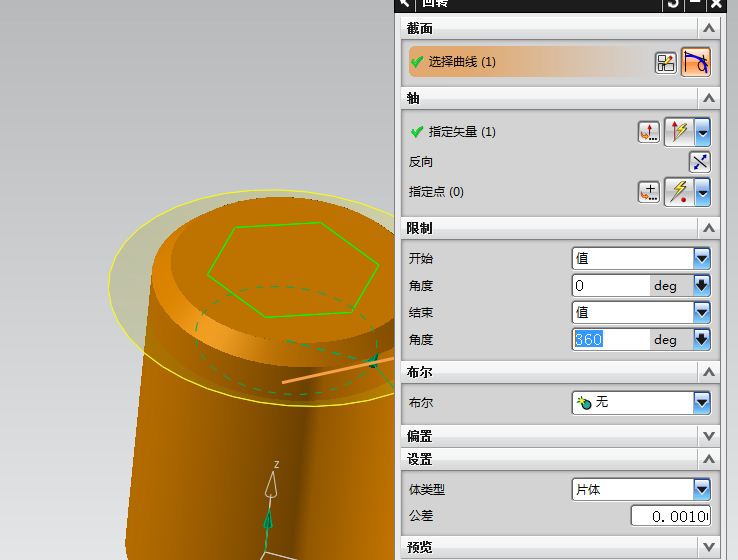Click the reset icon in dialog title bar
Screen dimensions: 738x560
click(x=673, y=4)
